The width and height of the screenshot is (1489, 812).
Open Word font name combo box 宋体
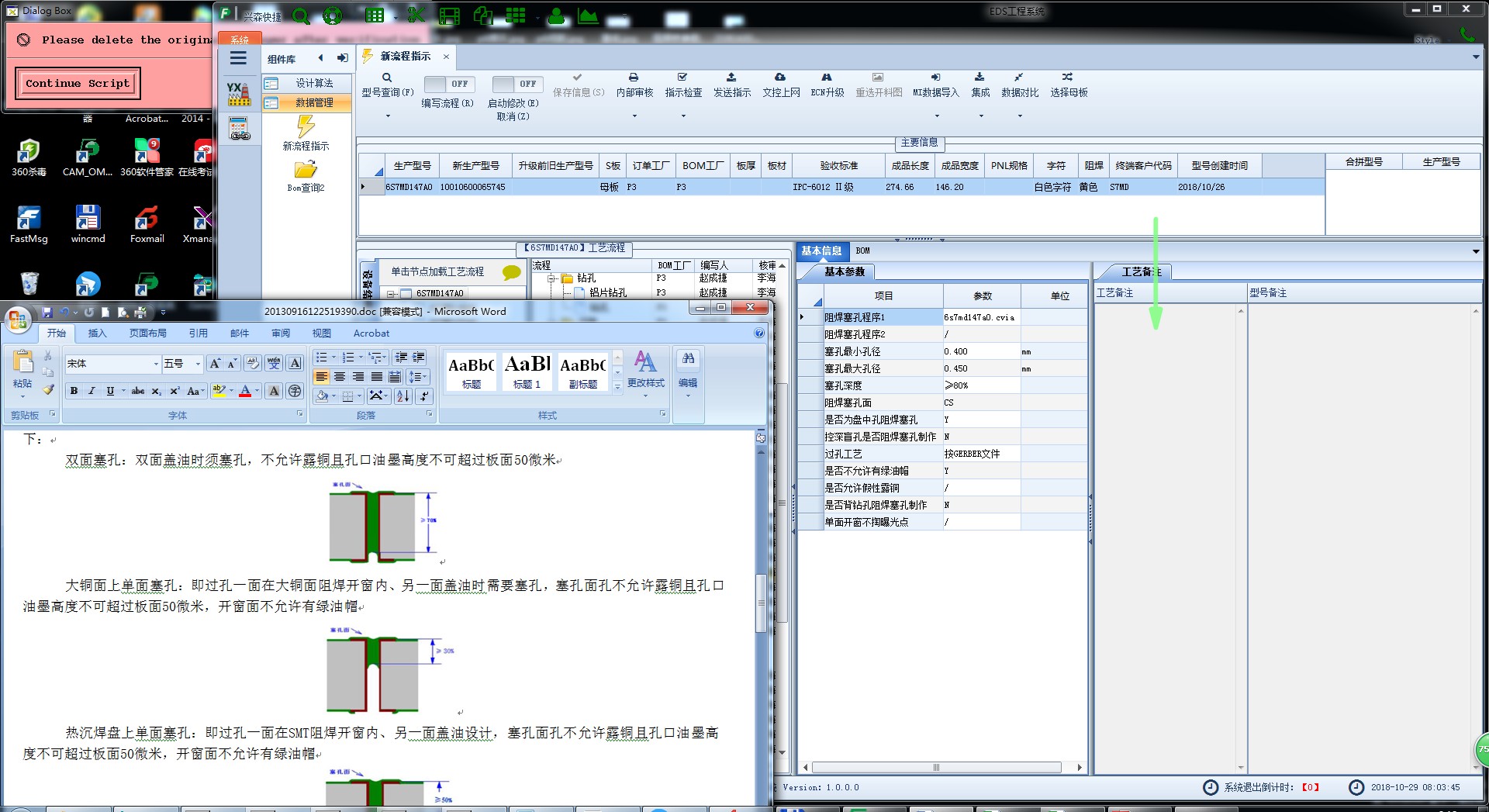[x=112, y=364]
